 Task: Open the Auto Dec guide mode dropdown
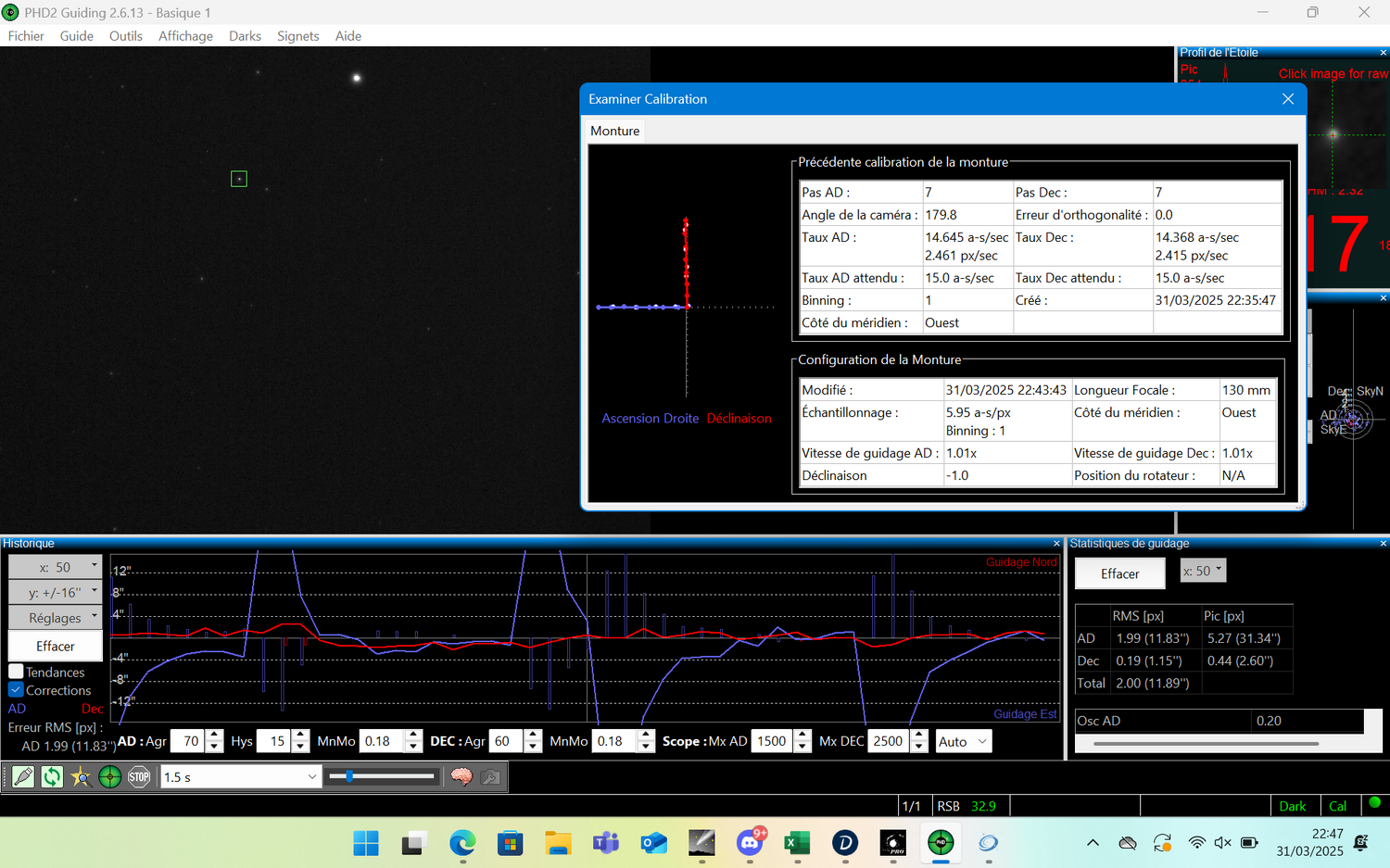point(964,741)
